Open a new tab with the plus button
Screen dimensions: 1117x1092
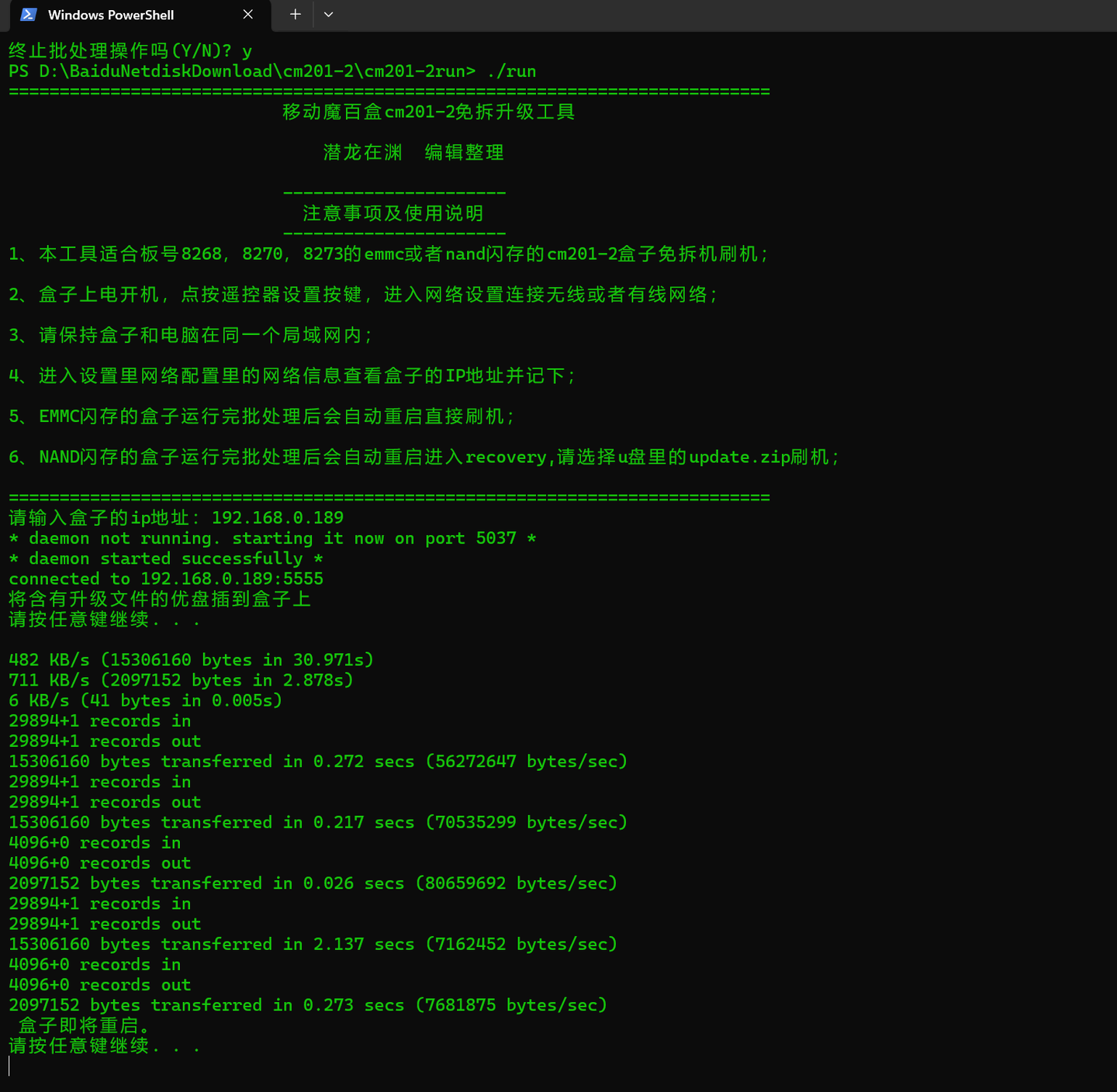(x=295, y=14)
